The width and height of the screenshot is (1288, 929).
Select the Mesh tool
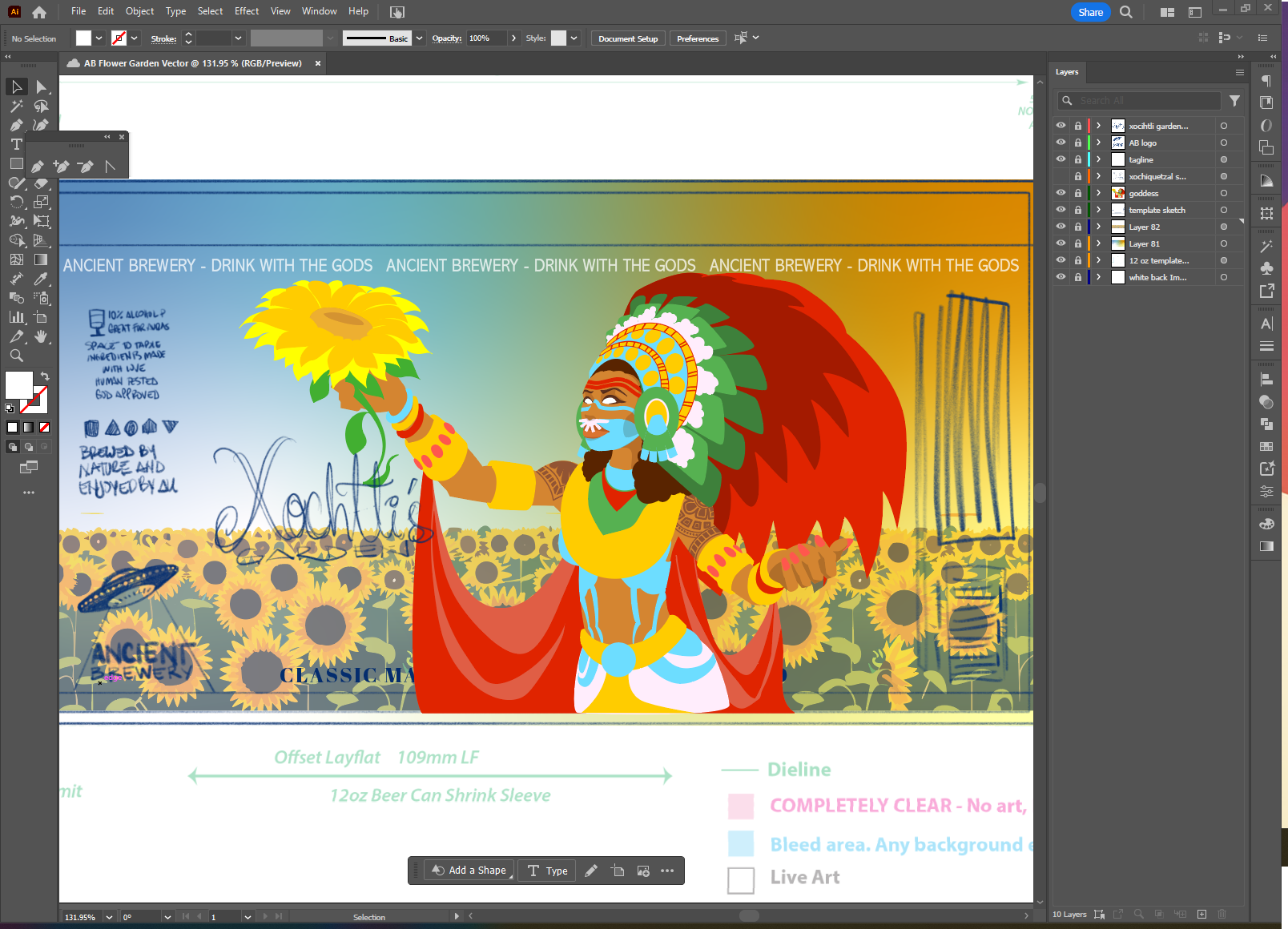coord(16,259)
